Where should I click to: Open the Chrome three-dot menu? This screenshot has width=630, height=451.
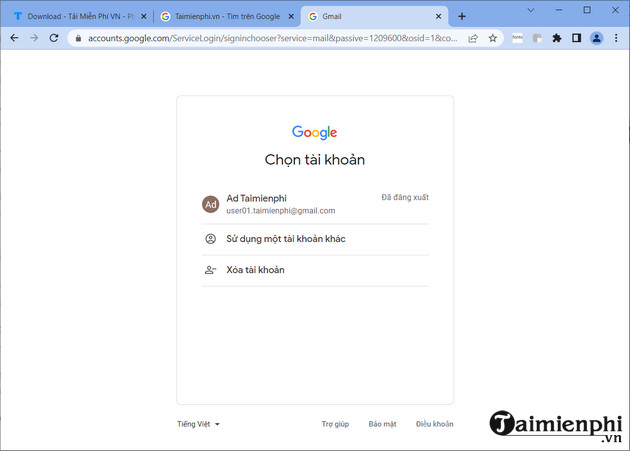[x=616, y=39]
